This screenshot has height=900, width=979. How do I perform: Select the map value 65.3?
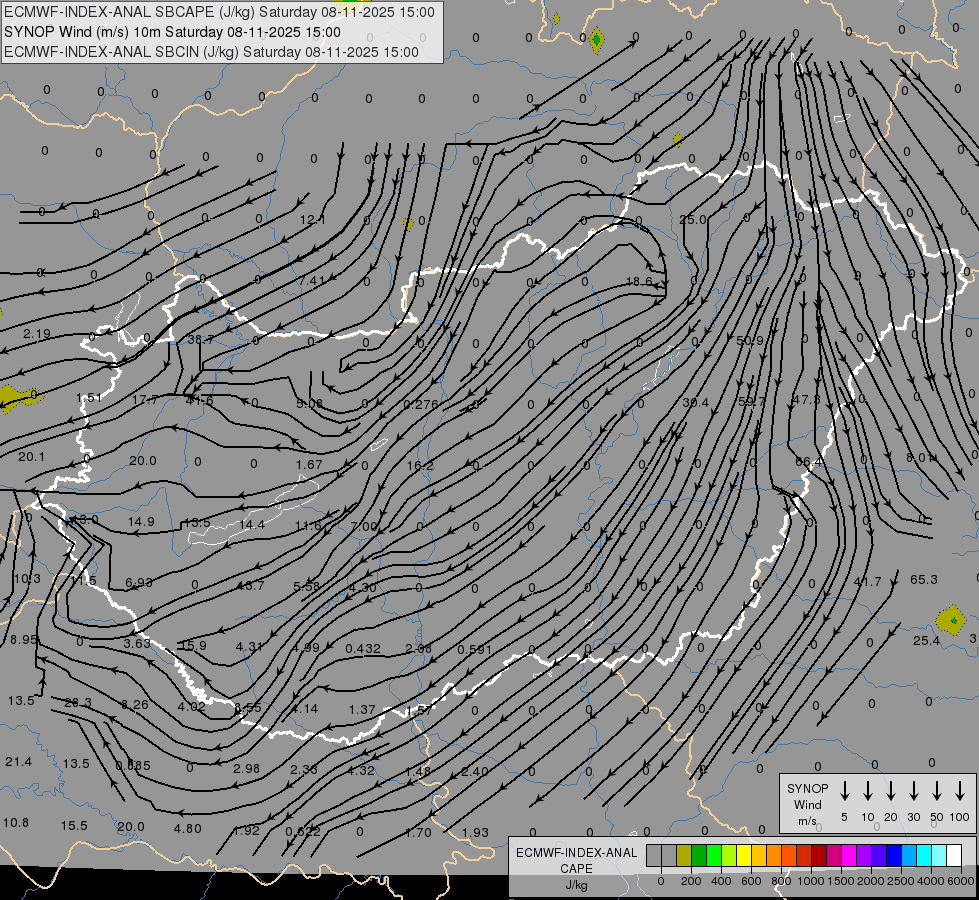click(x=923, y=580)
